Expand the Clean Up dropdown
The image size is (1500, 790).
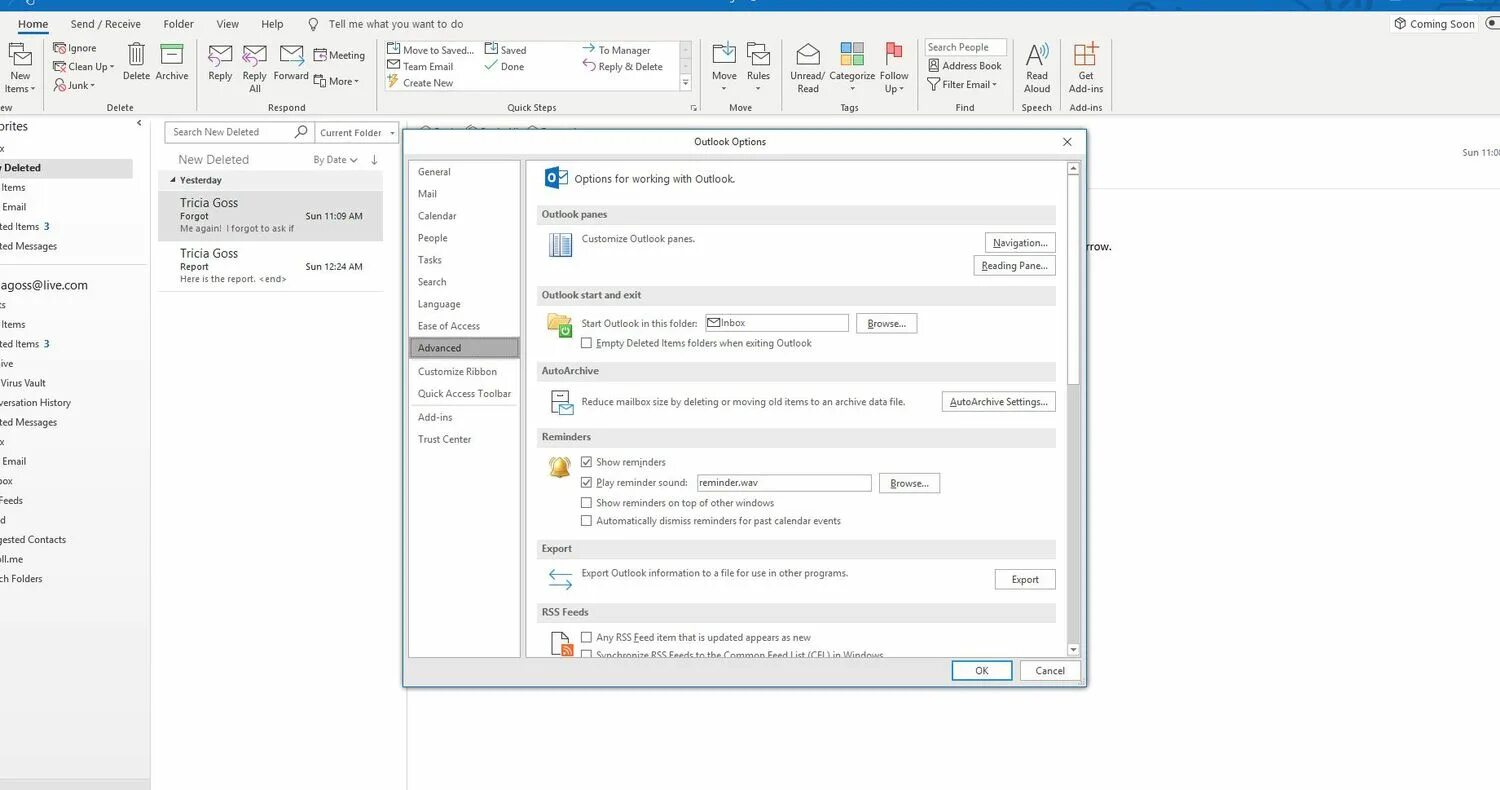[84, 67]
